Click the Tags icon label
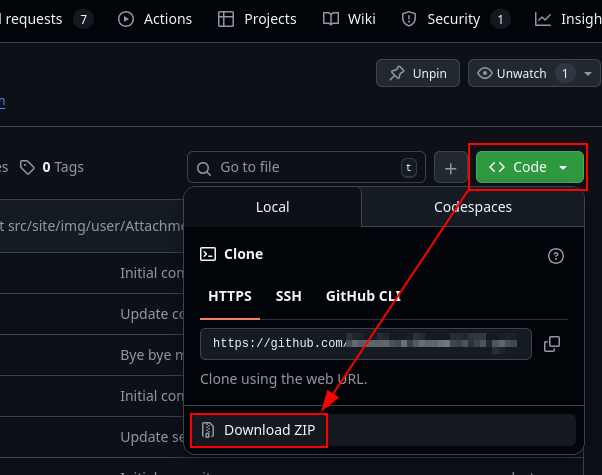The height and width of the screenshot is (475, 602). point(27,167)
